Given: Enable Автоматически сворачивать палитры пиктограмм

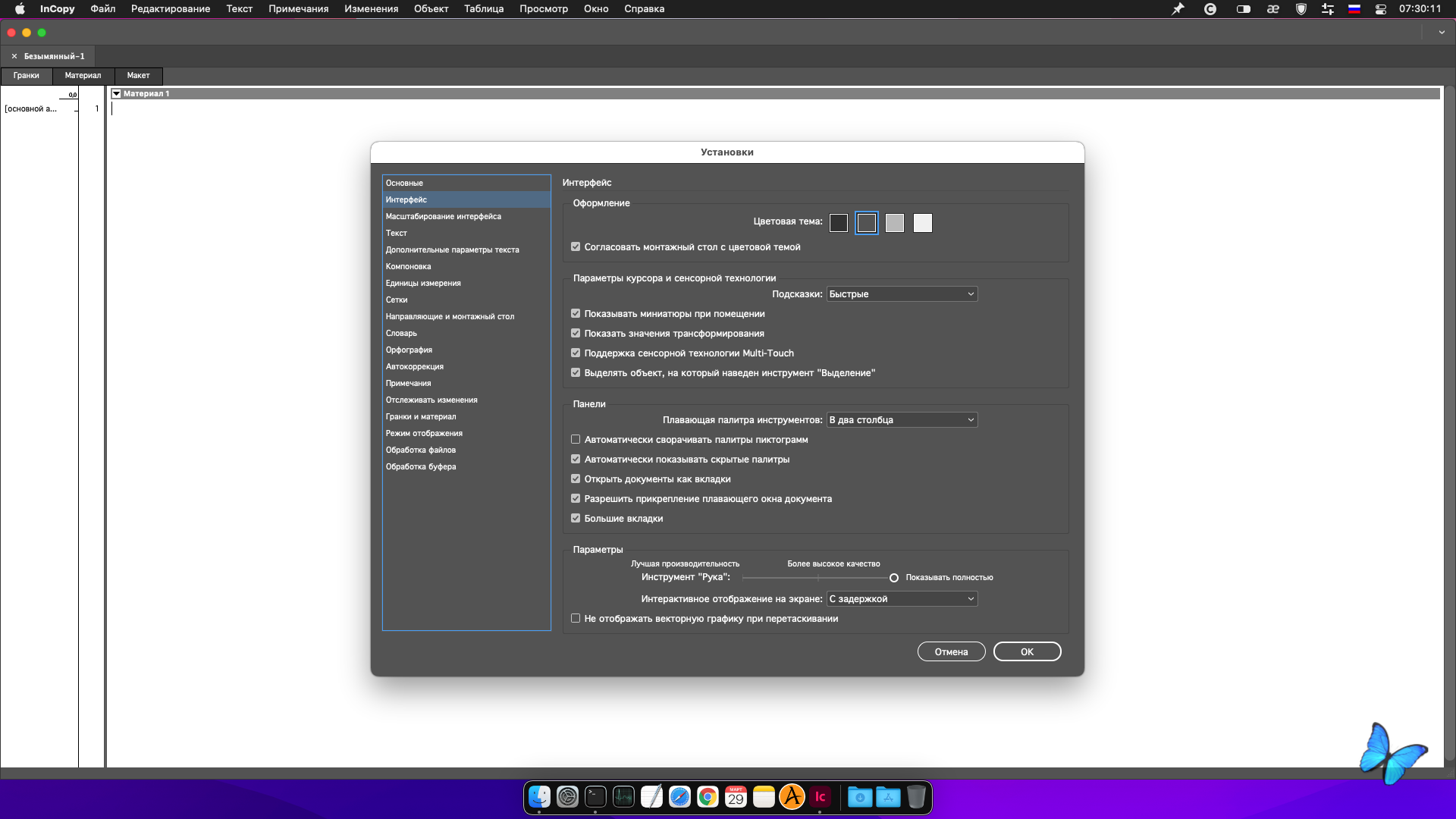Looking at the screenshot, I should click(x=576, y=440).
